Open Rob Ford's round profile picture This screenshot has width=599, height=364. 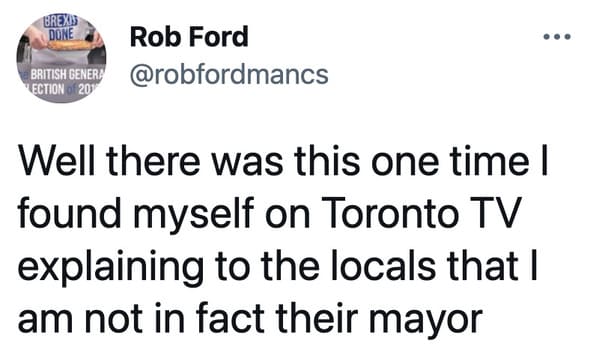click(61, 58)
